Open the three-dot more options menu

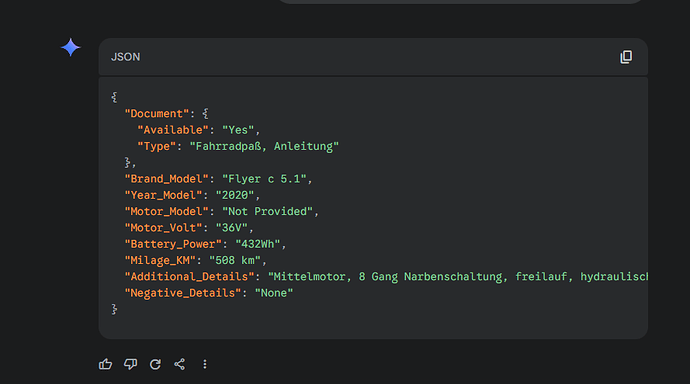pyautogui.click(x=205, y=364)
